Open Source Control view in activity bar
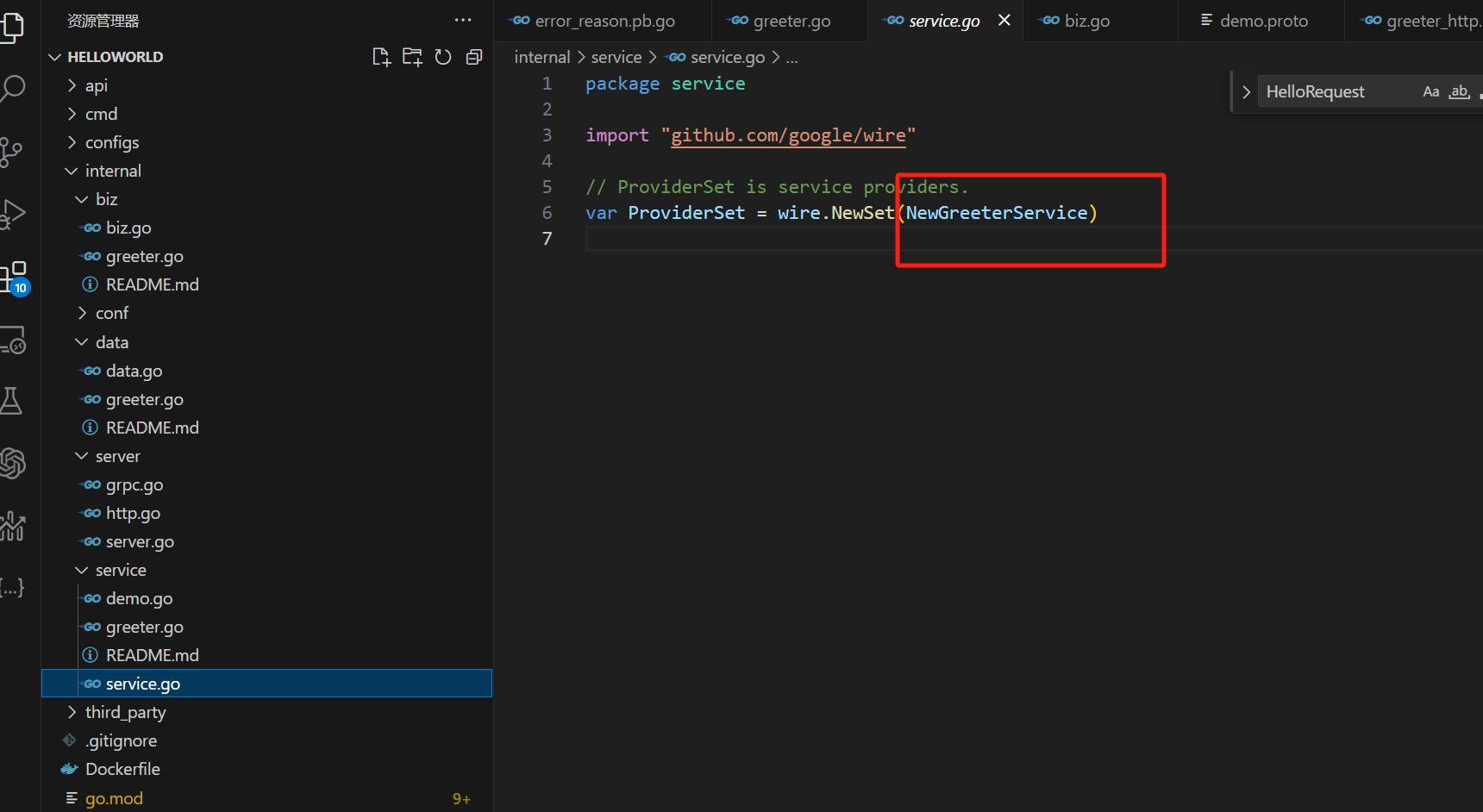 coord(12,152)
